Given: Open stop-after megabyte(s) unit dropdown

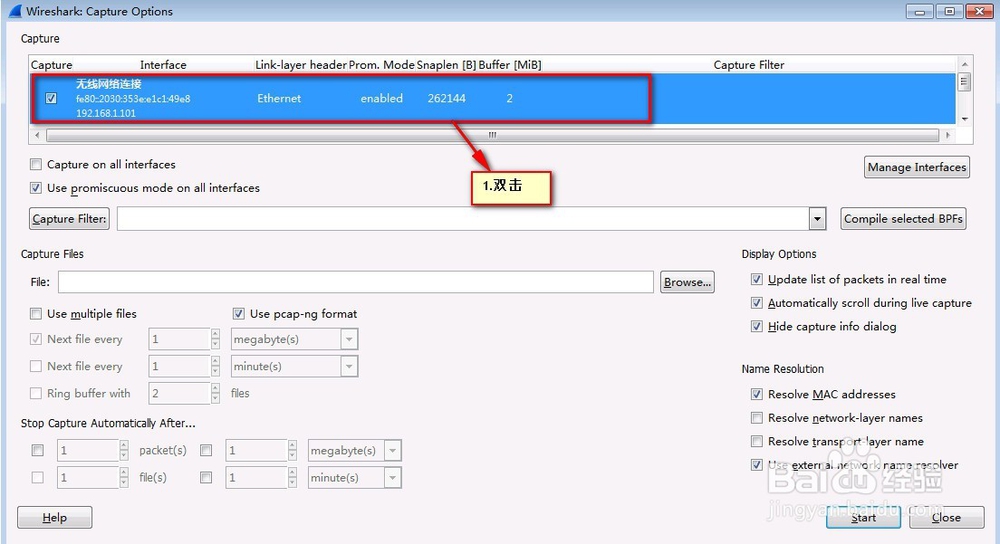Looking at the screenshot, I should [393, 450].
